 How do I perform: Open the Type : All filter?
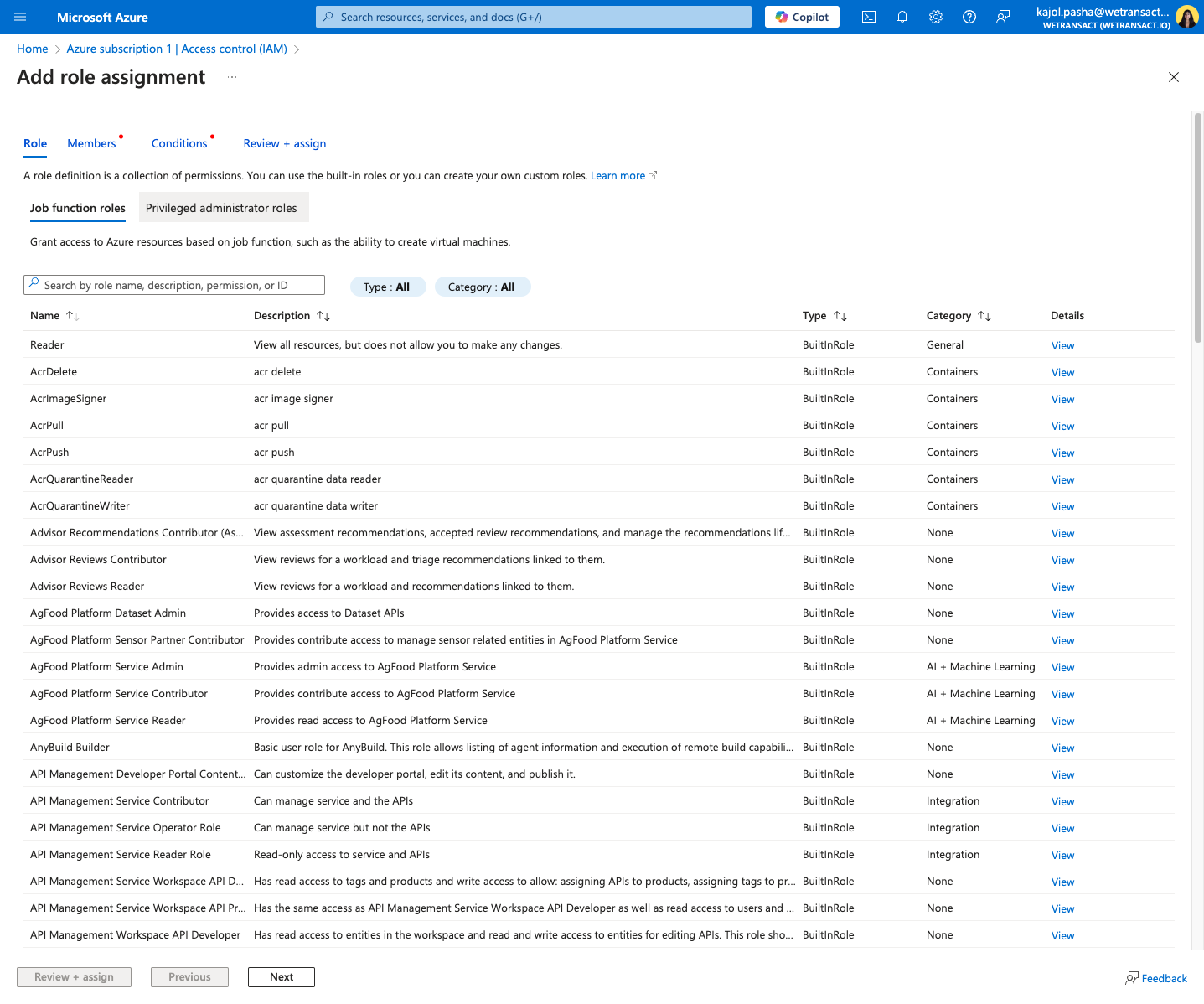pos(387,287)
